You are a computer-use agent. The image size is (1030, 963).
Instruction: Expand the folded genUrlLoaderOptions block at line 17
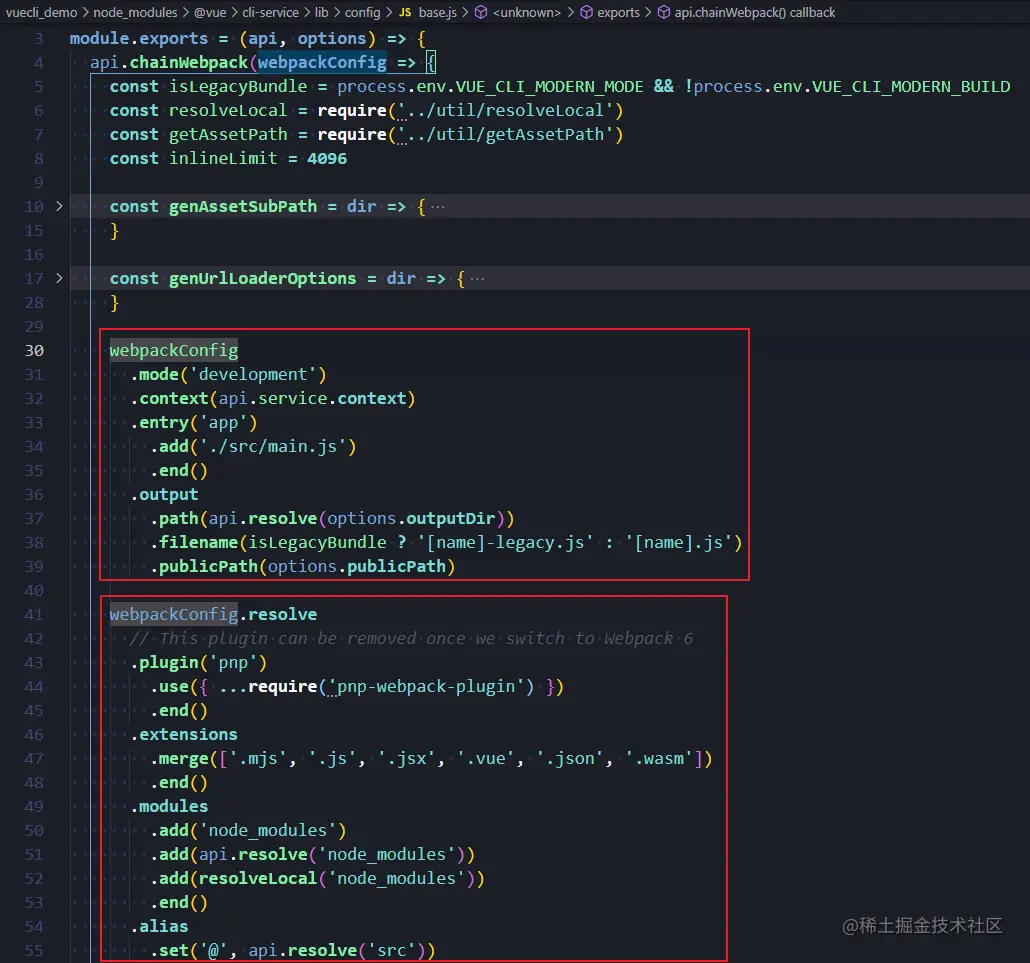coord(59,279)
